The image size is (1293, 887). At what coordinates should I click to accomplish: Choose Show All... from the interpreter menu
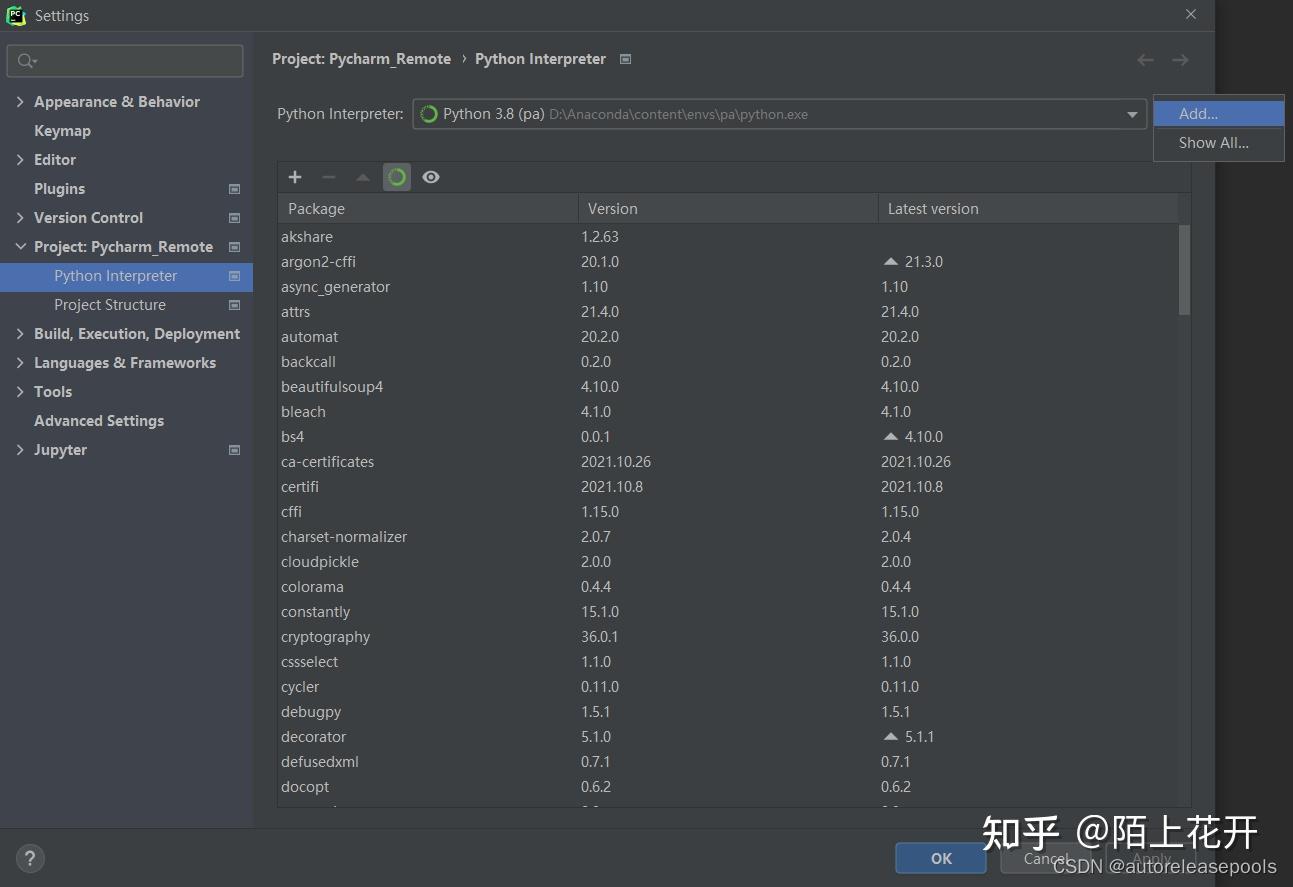click(1212, 143)
